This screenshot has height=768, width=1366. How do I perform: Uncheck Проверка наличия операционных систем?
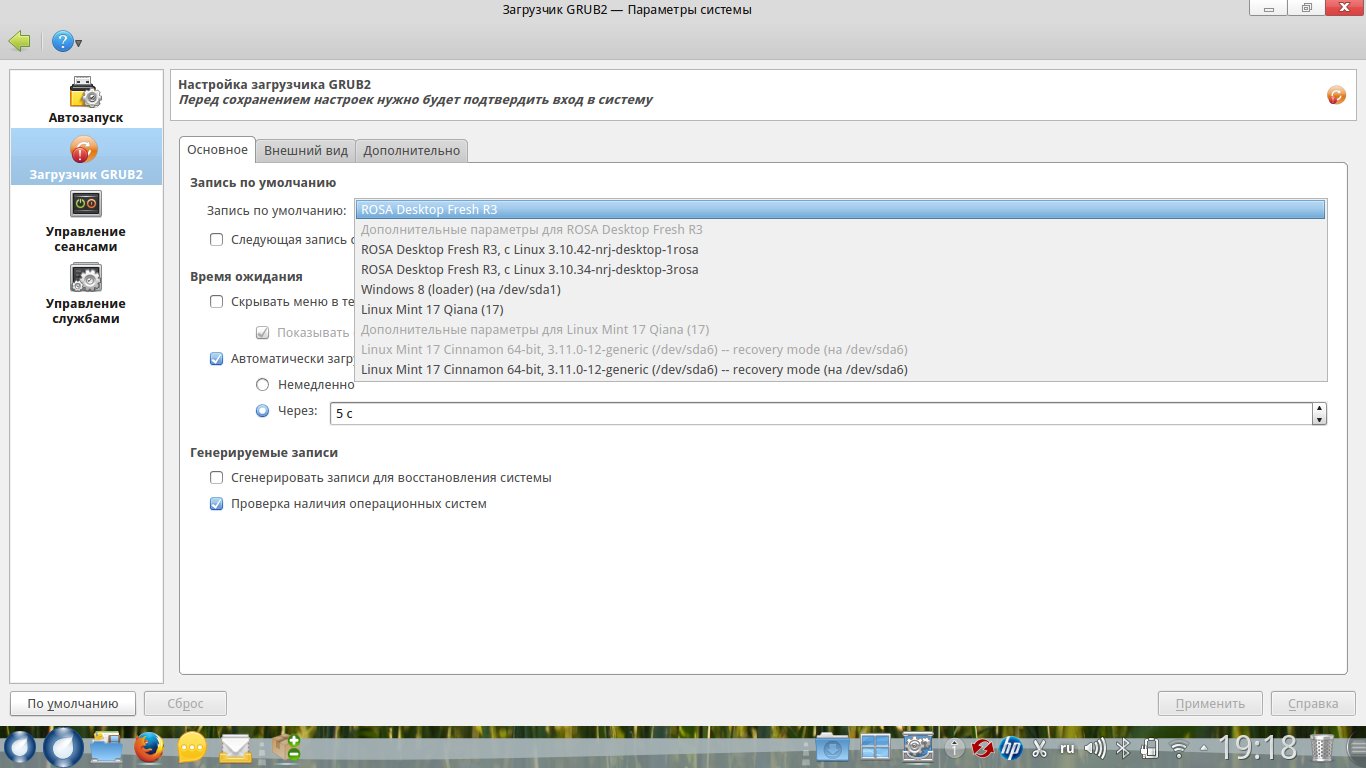[216, 504]
